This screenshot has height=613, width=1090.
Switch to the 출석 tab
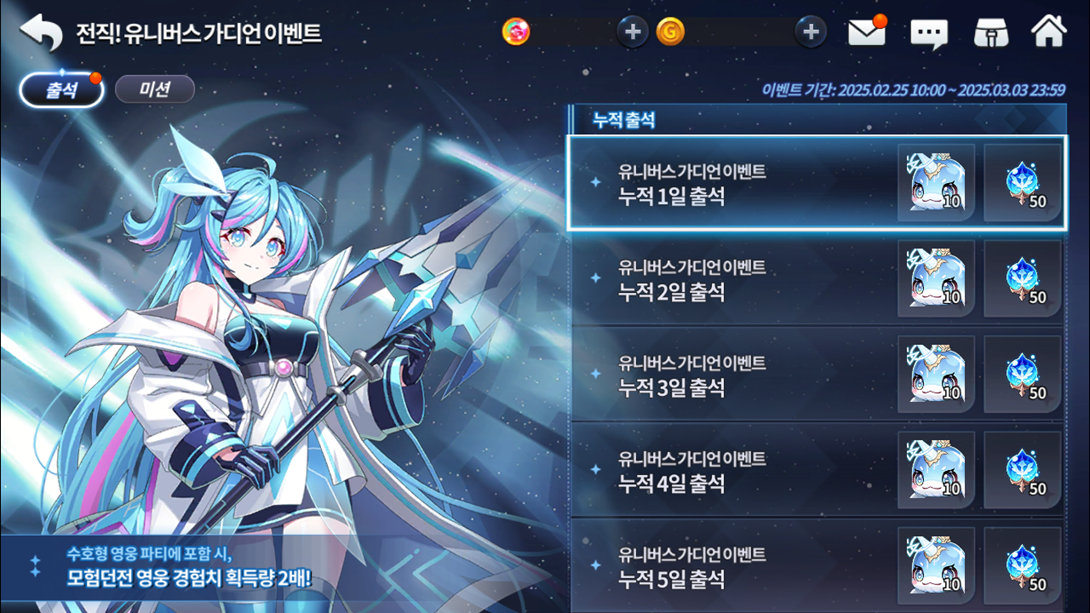[x=61, y=90]
